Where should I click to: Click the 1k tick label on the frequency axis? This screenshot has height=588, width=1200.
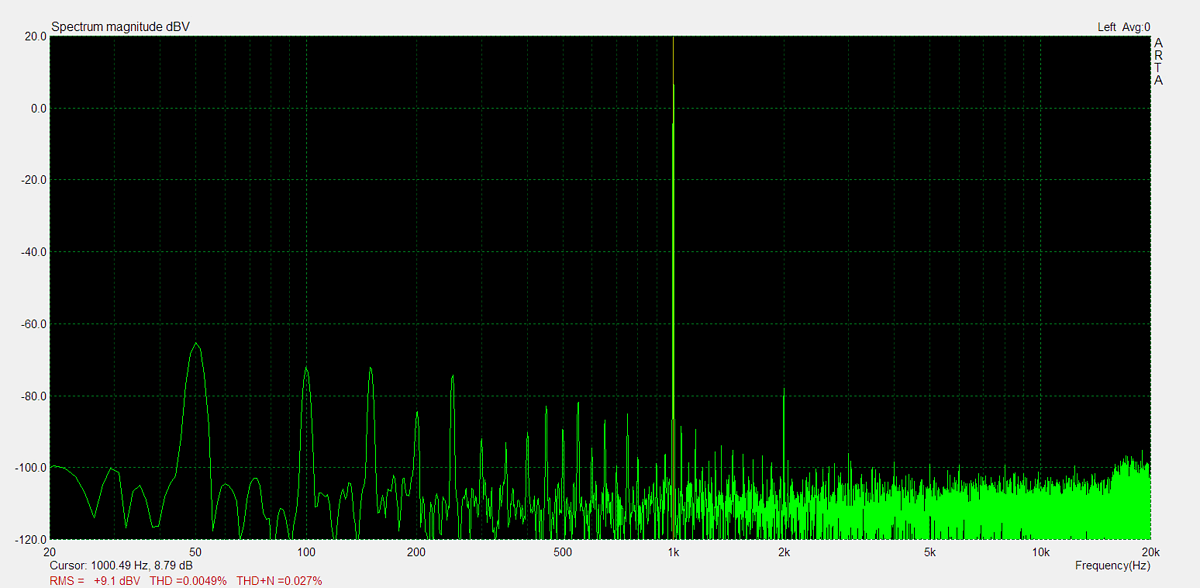673,552
